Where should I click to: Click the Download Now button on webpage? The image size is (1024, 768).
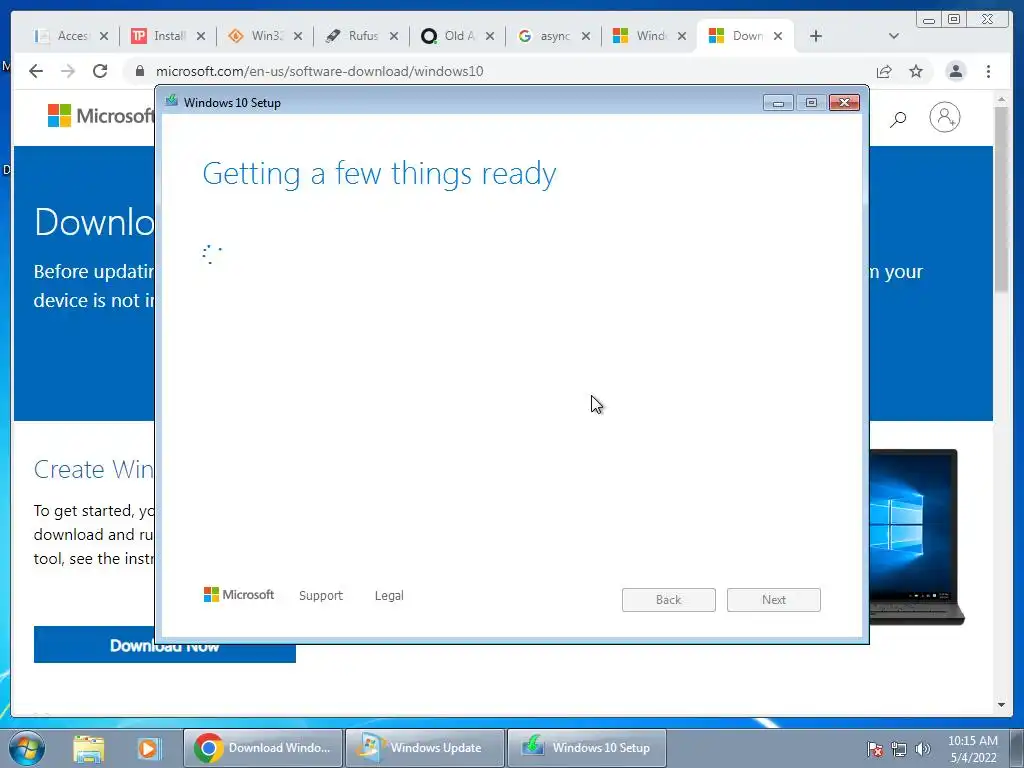165,645
